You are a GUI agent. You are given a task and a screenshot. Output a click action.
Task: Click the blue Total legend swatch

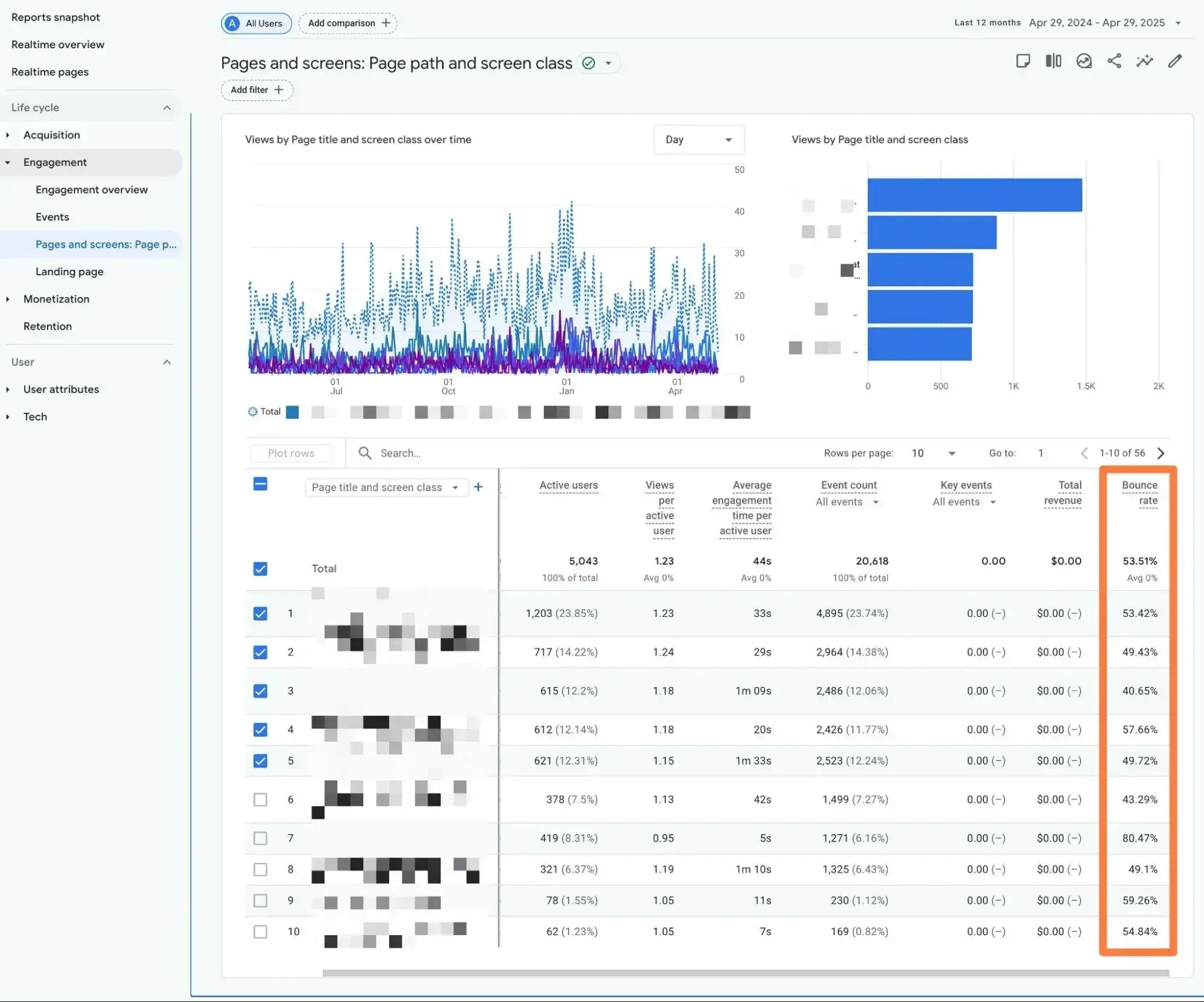pyautogui.click(x=292, y=412)
